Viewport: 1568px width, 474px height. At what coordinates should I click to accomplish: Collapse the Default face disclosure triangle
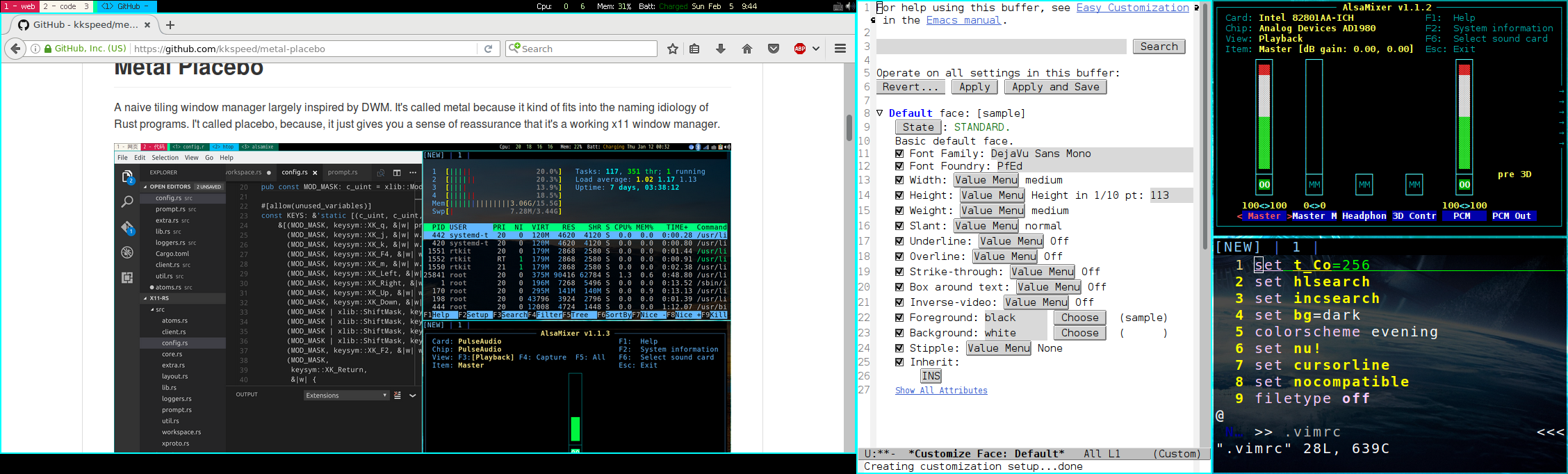[880, 113]
